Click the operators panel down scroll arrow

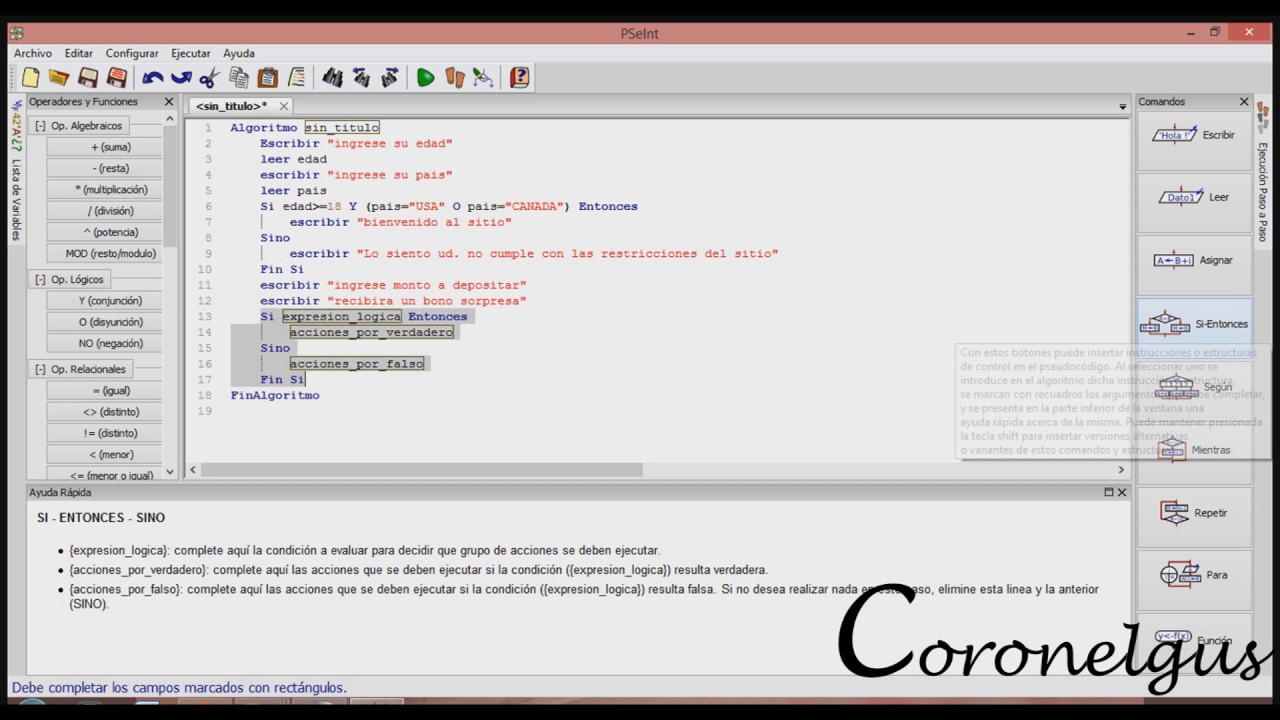click(170, 471)
